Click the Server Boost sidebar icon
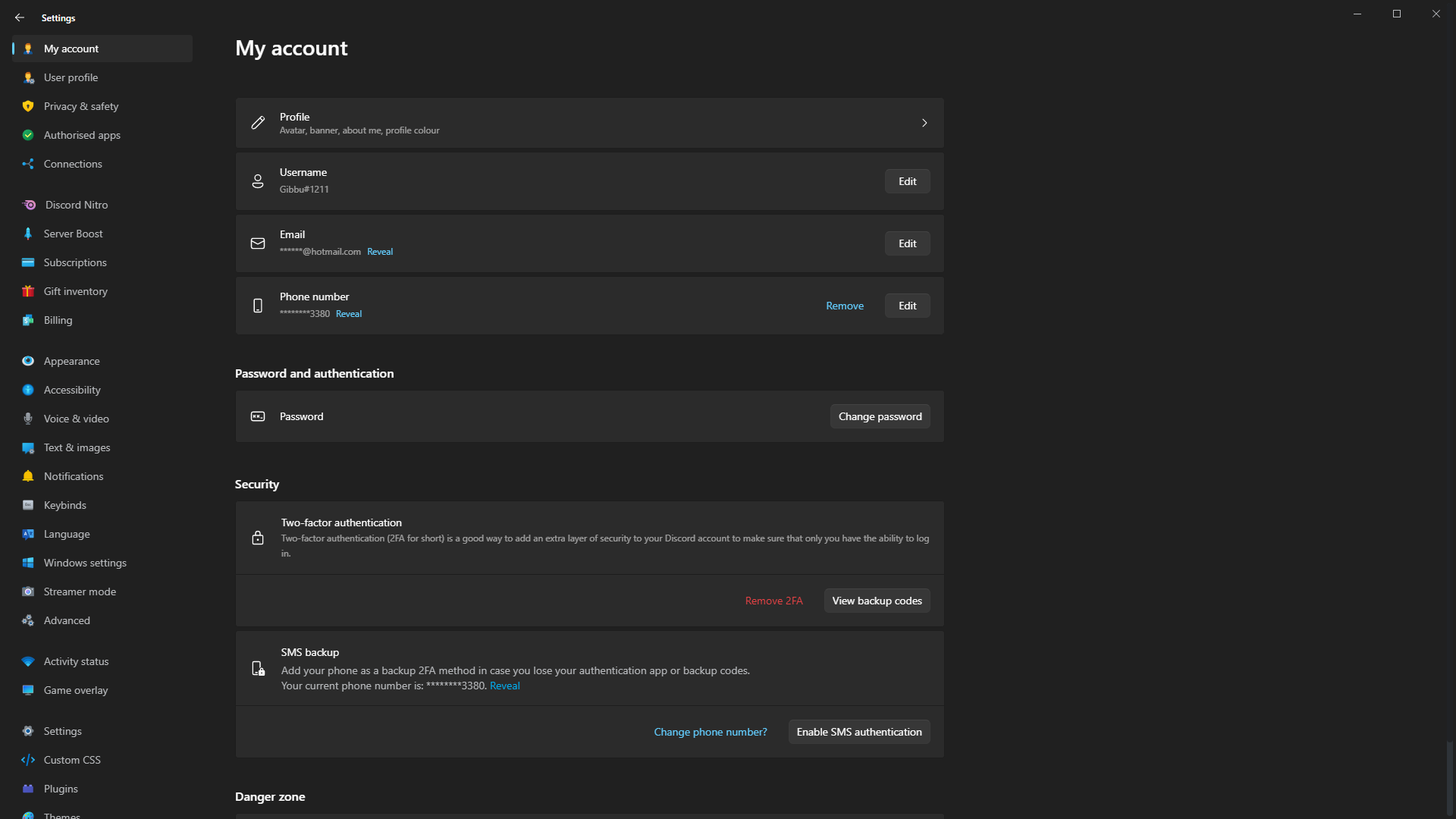This screenshot has height=819, width=1456. tap(28, 233)
